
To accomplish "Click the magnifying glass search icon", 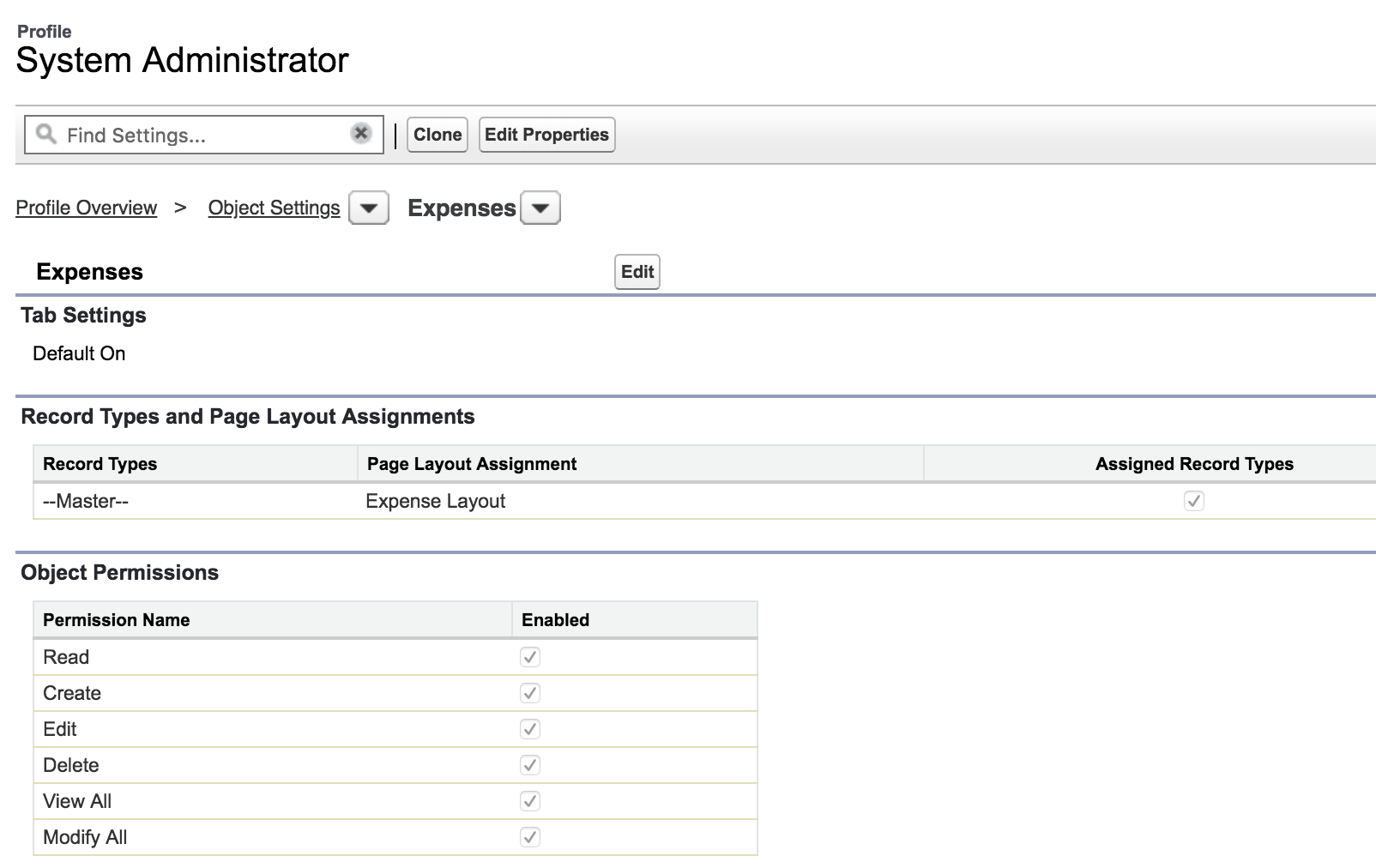I will [x=45, y=134].
